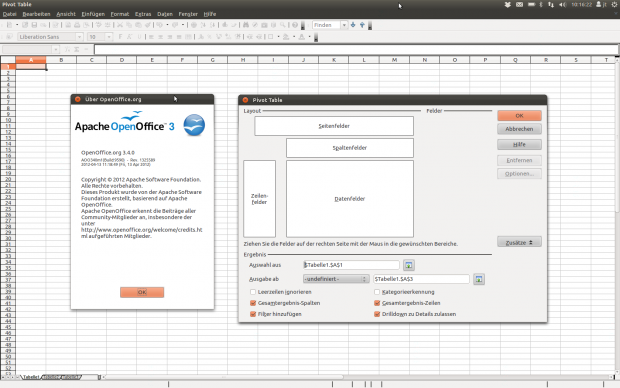The height and width of the screenshot is (388, 620).
Task: Click the Hyperlink toolbar icon
Action: pos(194,25)
